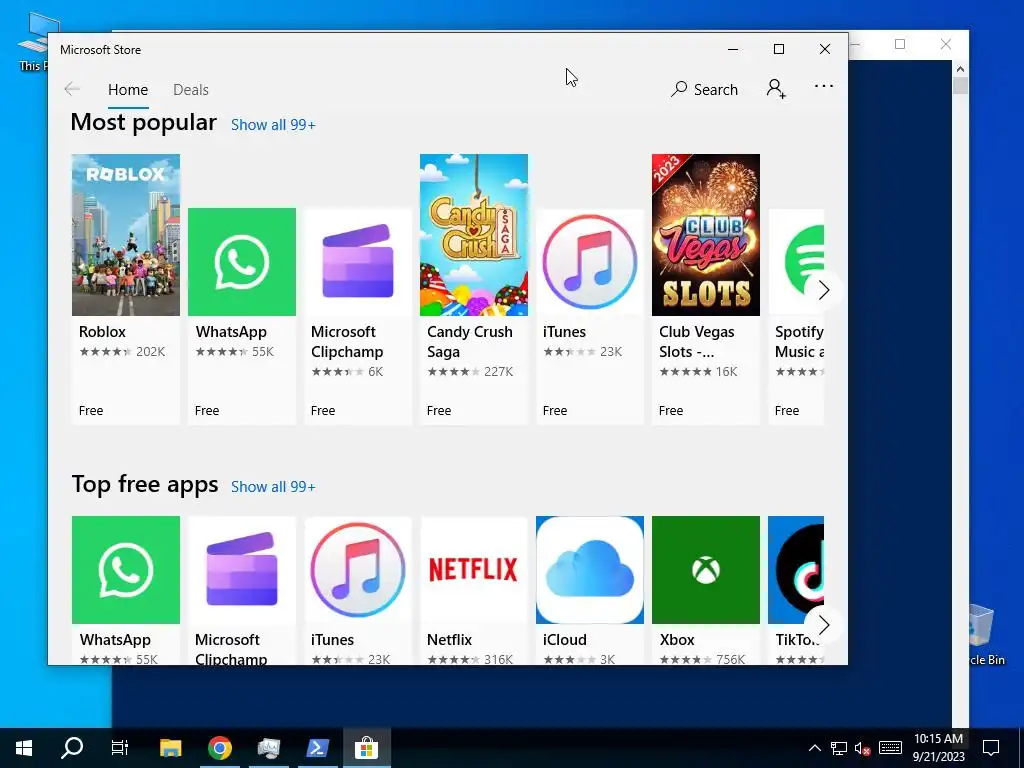
Task: Open Microsoft Clipchamp in Most popular row
Action: (x=358, y=316)
